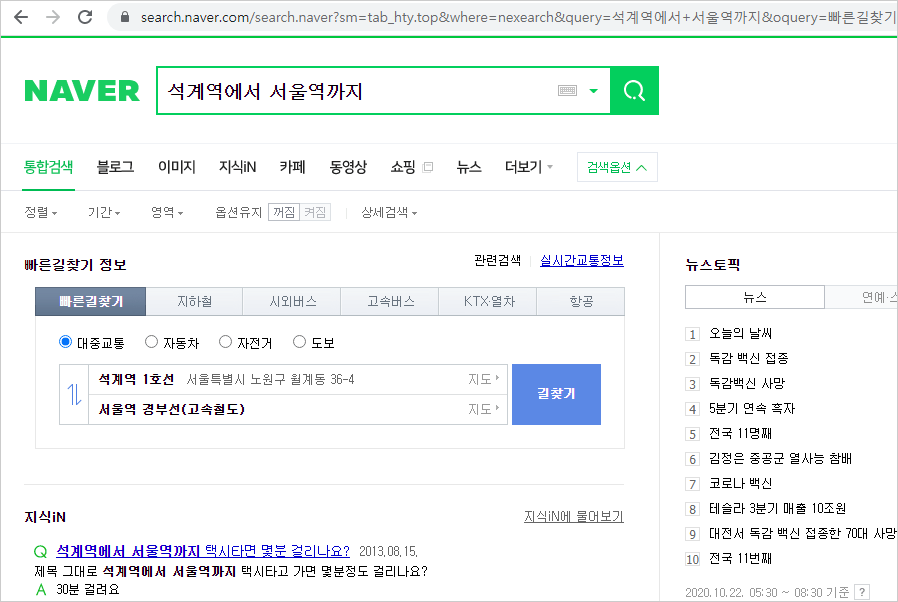Viewport: 898px width, 602px height.
Task: Open the search box autocomplete dropdown arrow
Action: tap(594, 91)
